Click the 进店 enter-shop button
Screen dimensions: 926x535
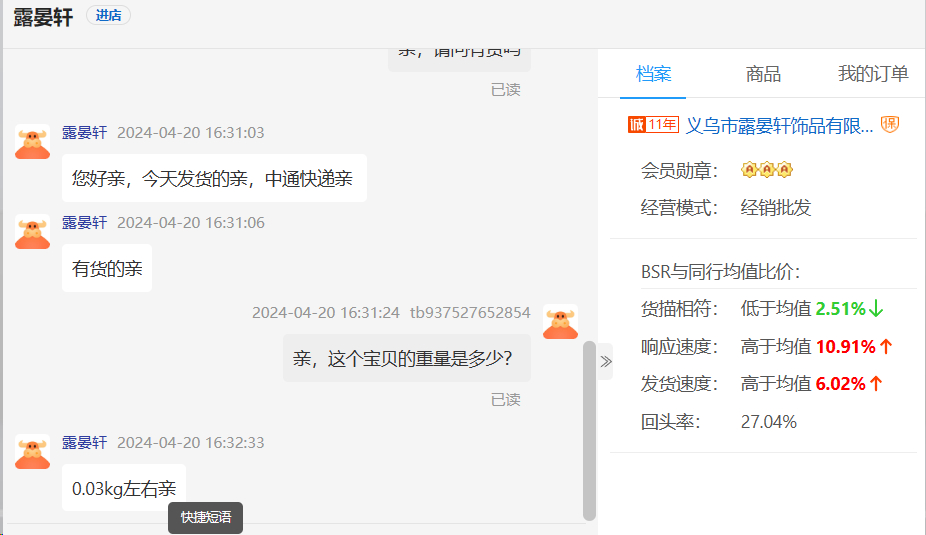(x=108, y=15)
